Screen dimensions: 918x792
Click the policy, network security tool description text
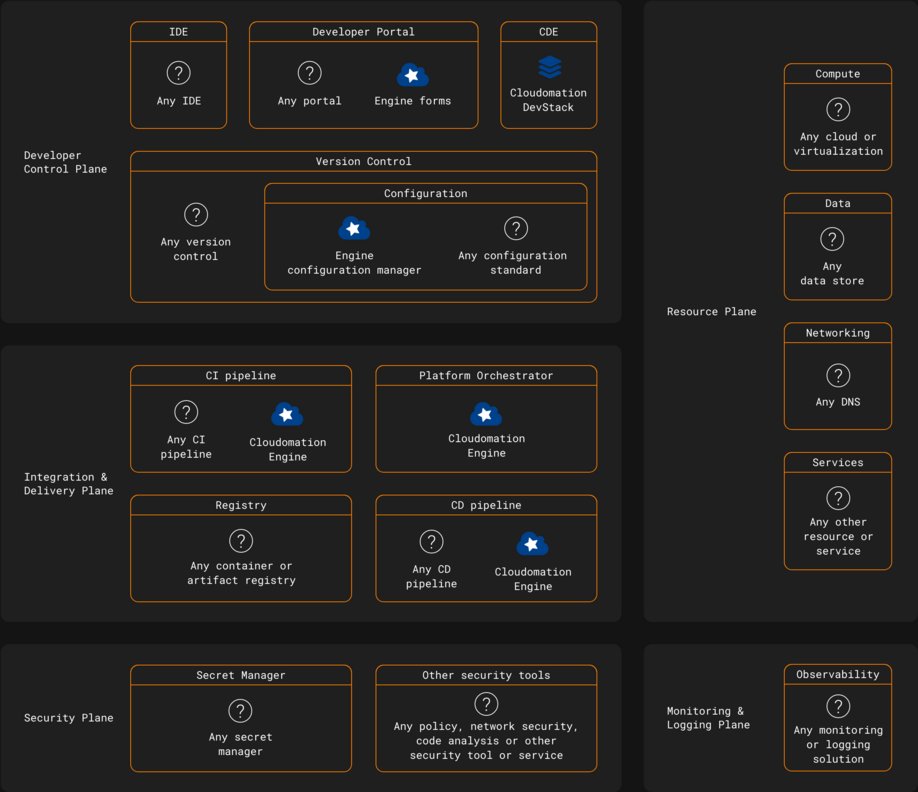[486, 740]
